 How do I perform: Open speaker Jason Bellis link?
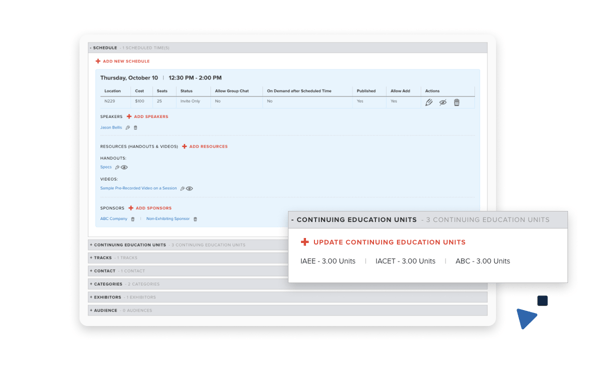click(x=111, y=127)
